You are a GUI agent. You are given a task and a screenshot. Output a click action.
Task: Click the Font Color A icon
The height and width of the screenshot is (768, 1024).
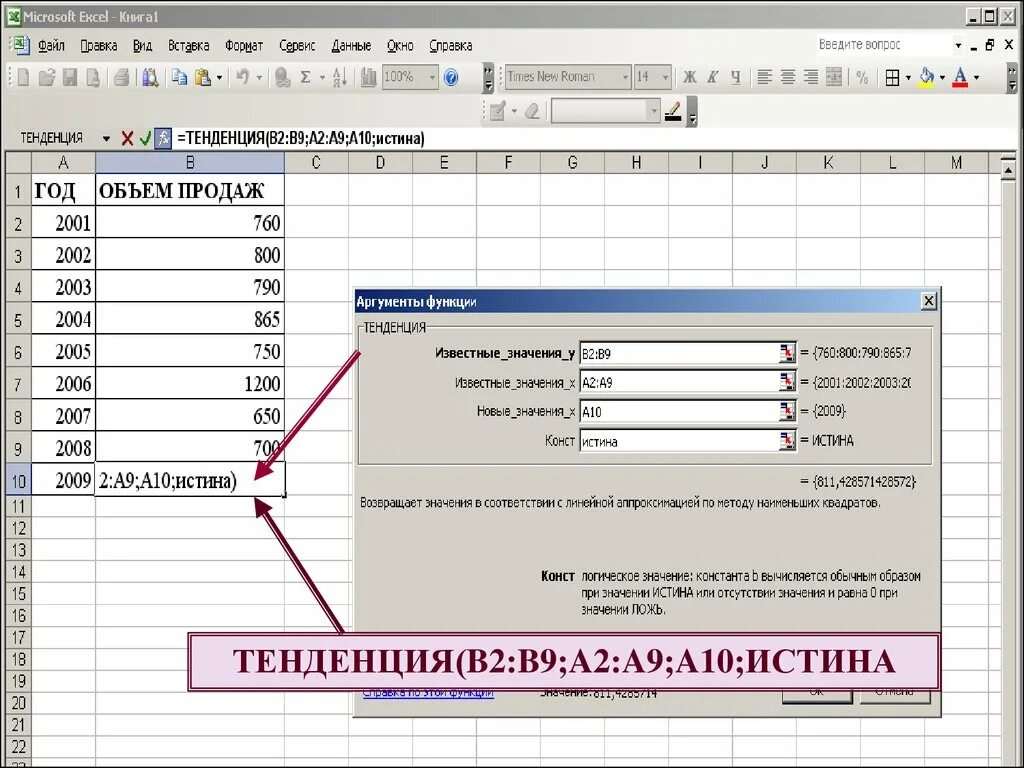click(x=960, y=78)
